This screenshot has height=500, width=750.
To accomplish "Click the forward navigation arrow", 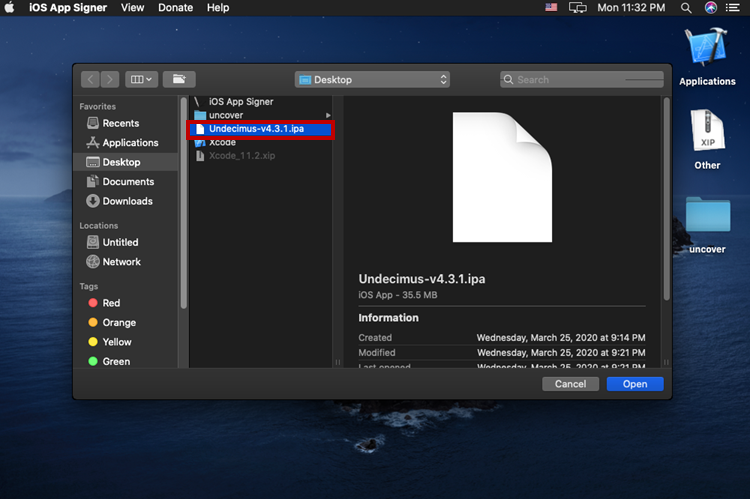I will tap(110, 79).
